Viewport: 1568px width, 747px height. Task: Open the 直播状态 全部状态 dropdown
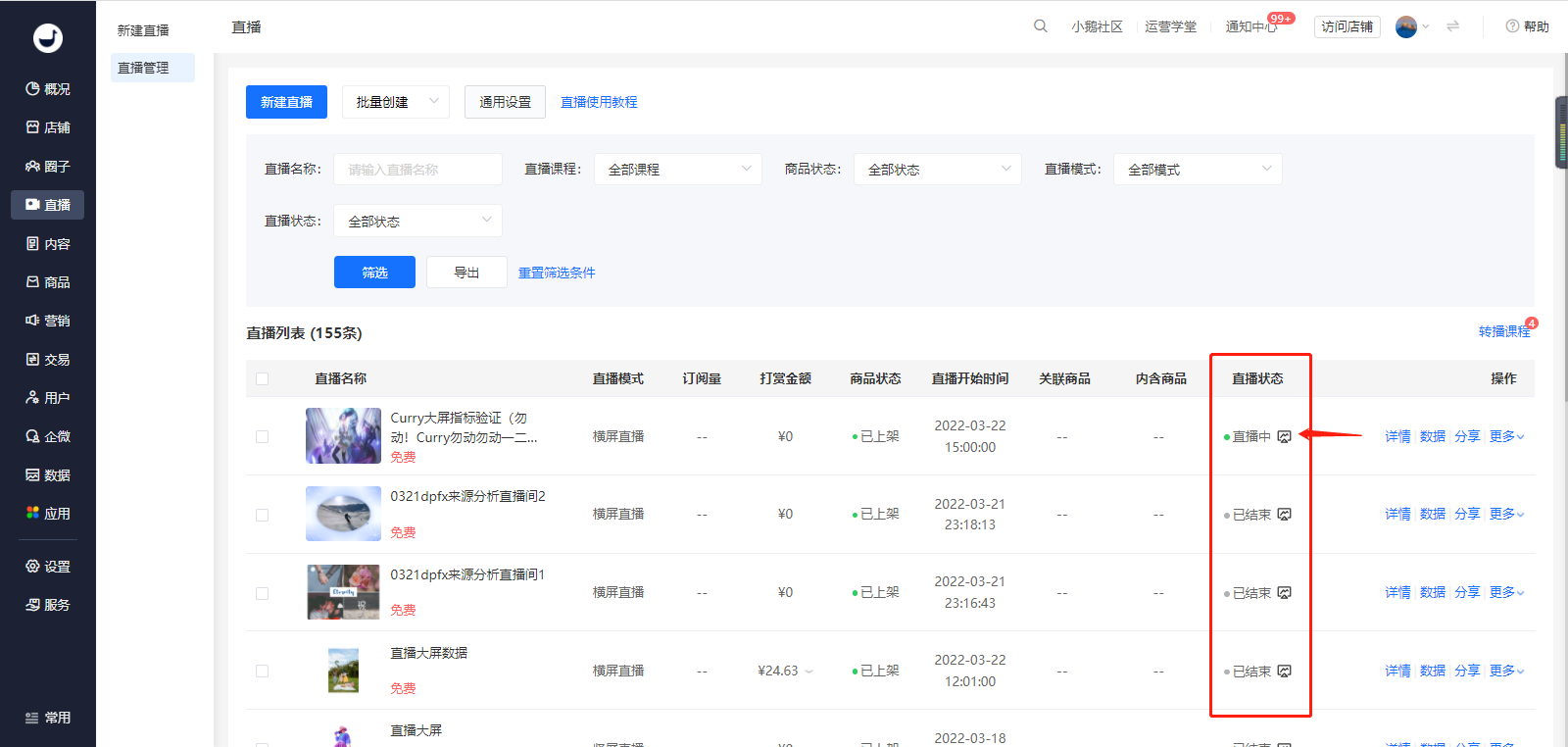click(x=418, y=221)
